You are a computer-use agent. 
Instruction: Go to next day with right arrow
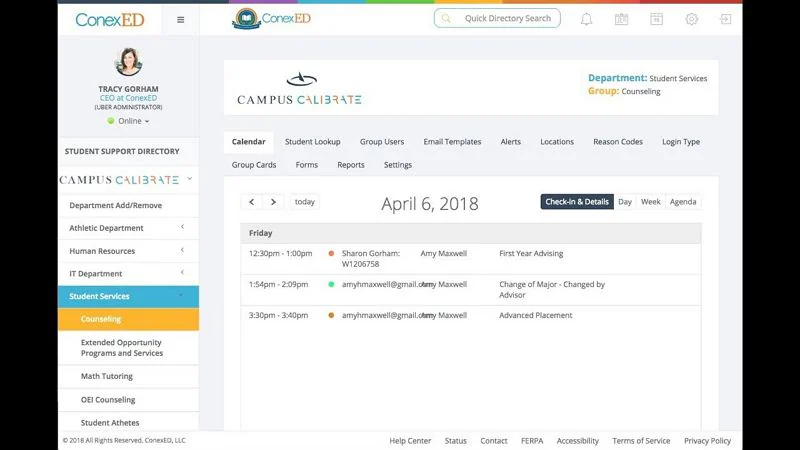coord(273,202)
